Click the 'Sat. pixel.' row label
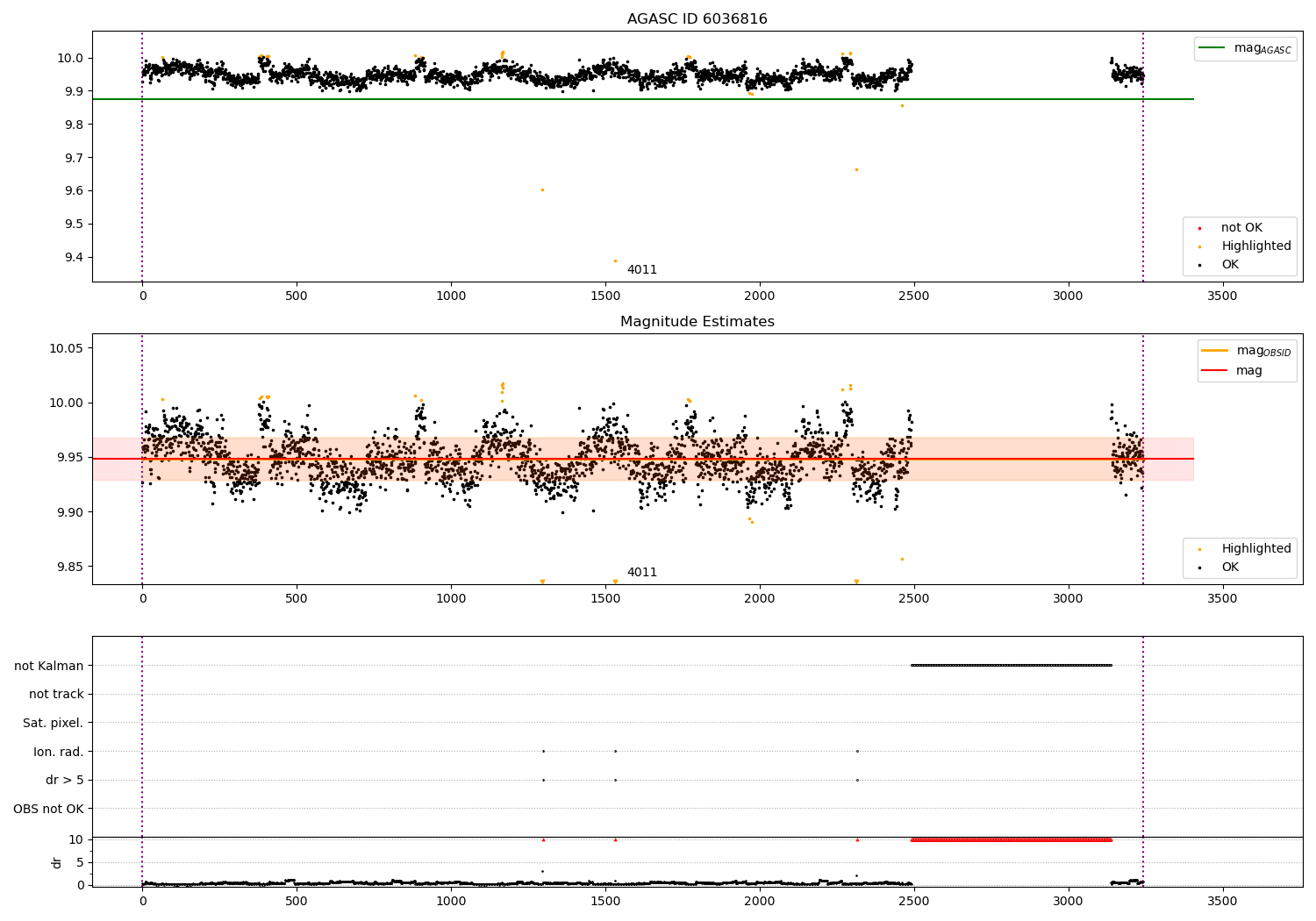Image resolution: width=1316 pixels, height=921 pixels. (54, 724)
